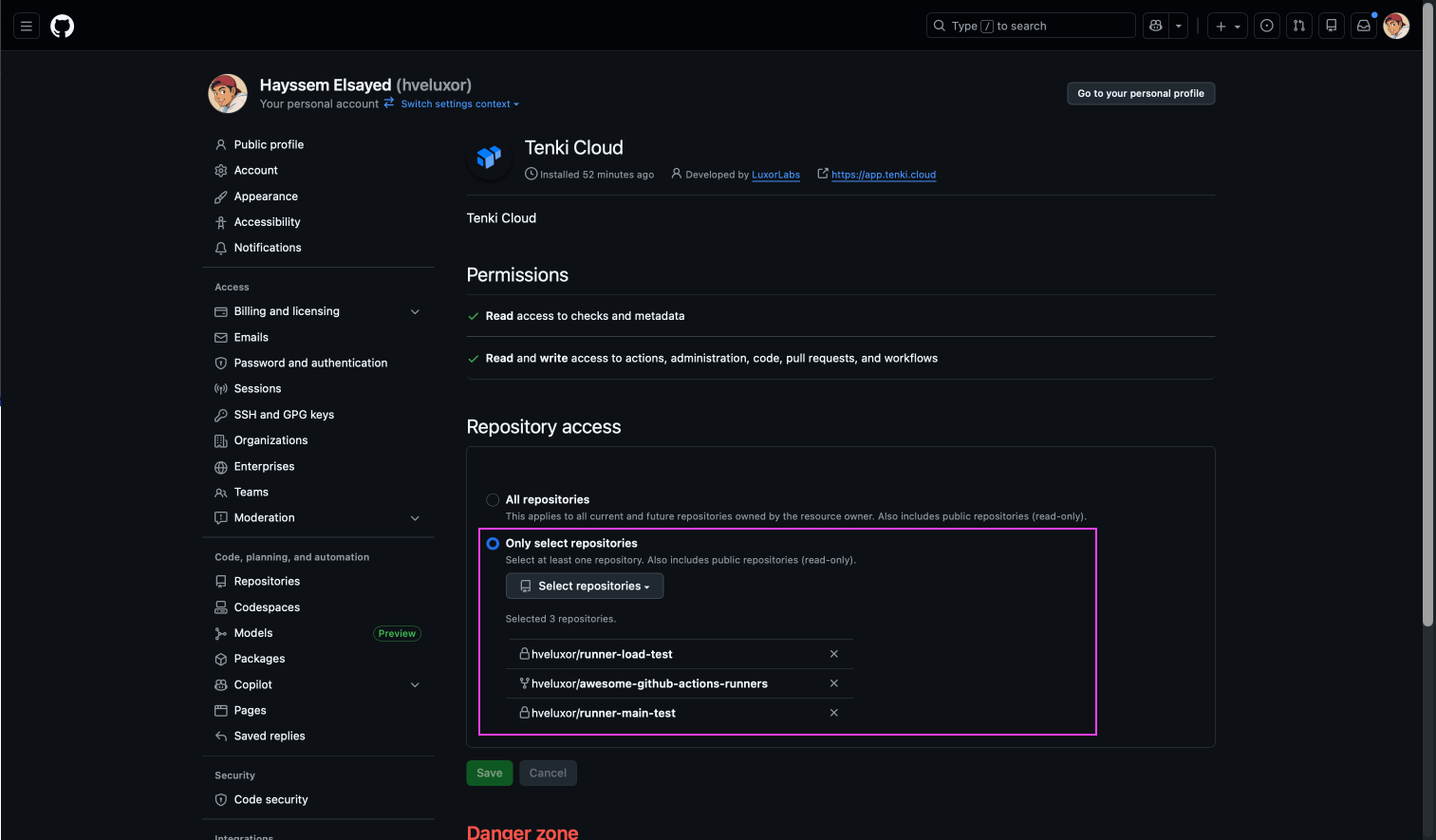Screen dimensions: 1436x840
Task: Select the All repositories radio button
Action: click(x=493, y=499)
